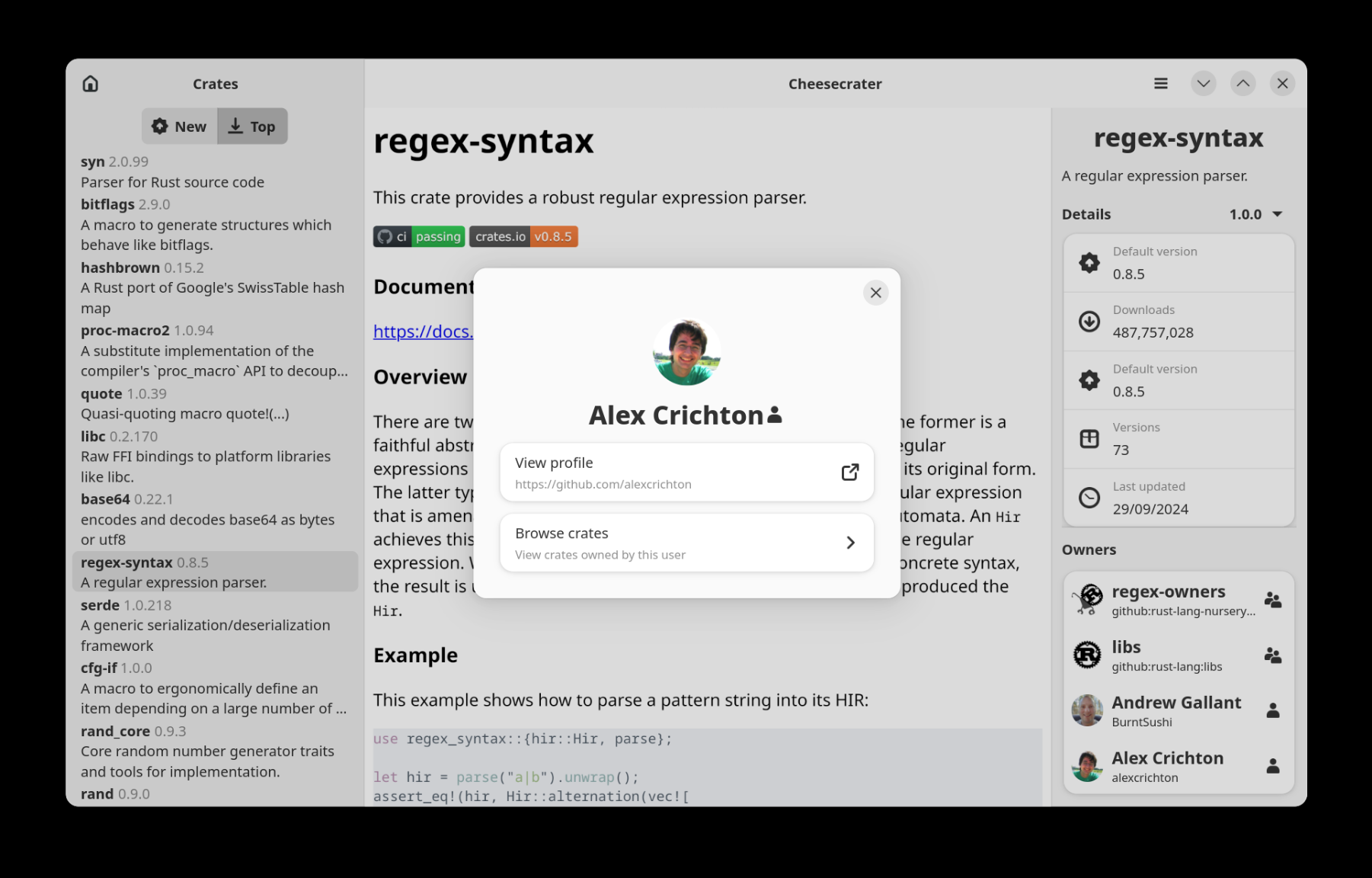Click the first Default version gear icon
1372x878 pixels.
point(1089,263)
